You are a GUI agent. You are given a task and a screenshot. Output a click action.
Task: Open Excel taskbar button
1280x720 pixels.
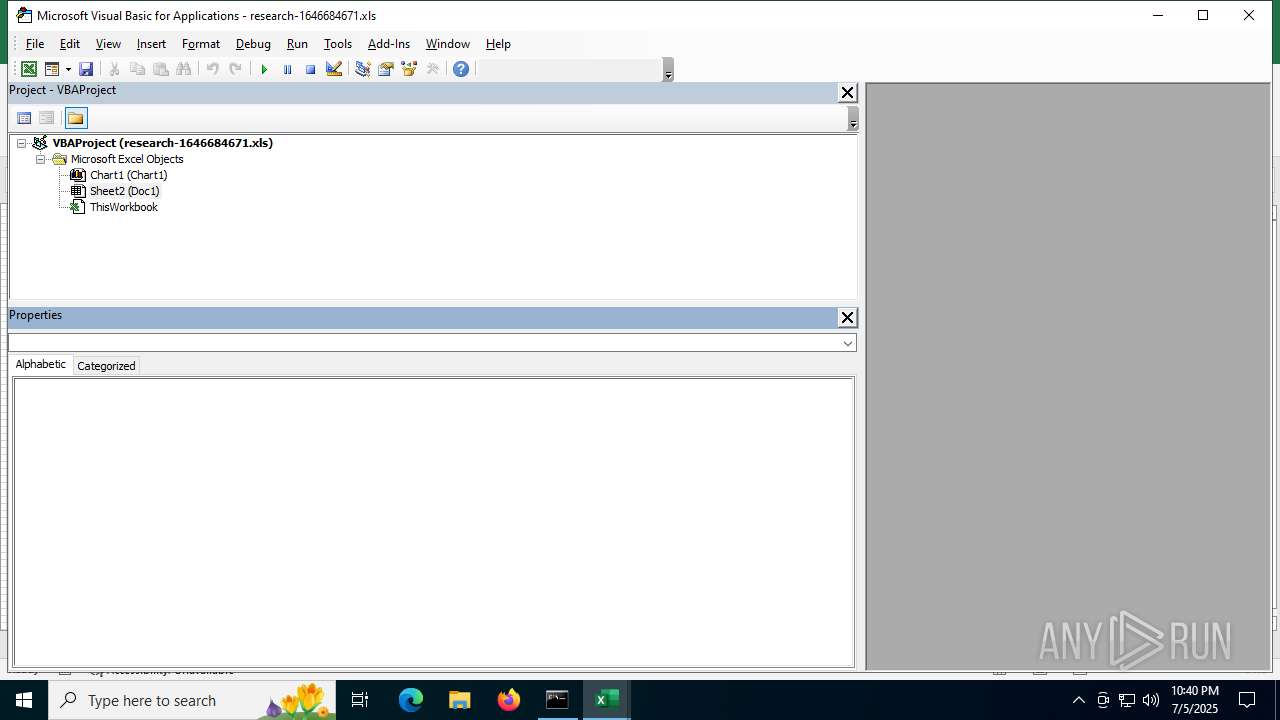(x=607, y=700)
